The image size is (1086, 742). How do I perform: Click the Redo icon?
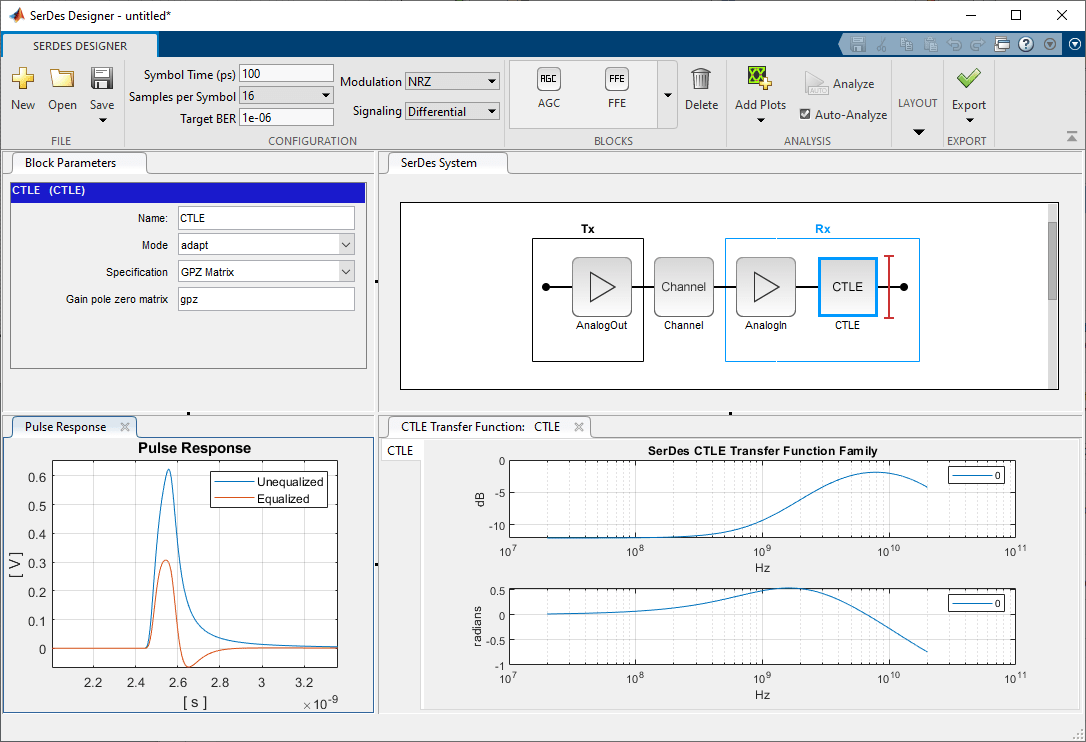977,44
